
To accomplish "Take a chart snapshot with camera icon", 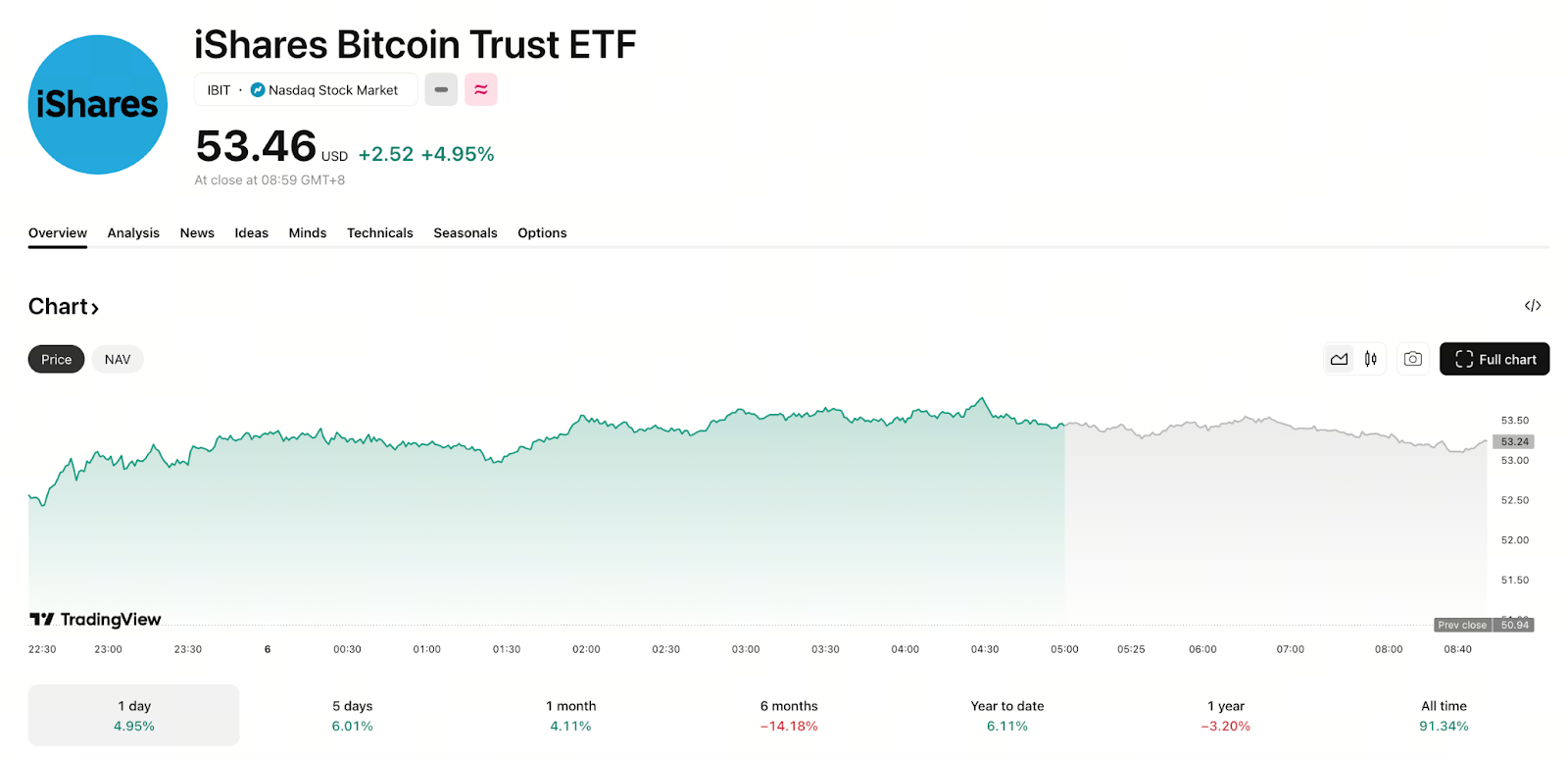I will click(1412, 359).
